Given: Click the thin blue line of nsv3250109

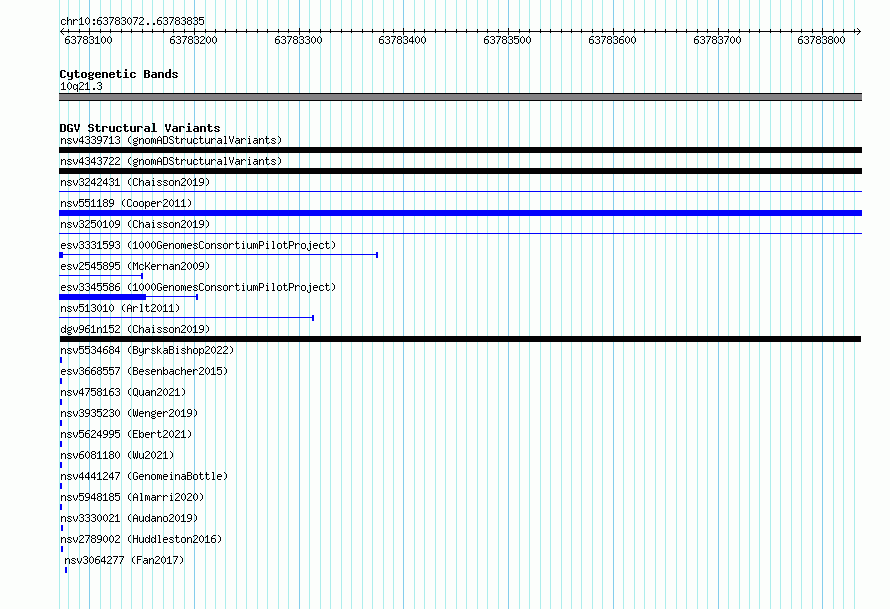Looking at the screenshot, I should point(460,234).
